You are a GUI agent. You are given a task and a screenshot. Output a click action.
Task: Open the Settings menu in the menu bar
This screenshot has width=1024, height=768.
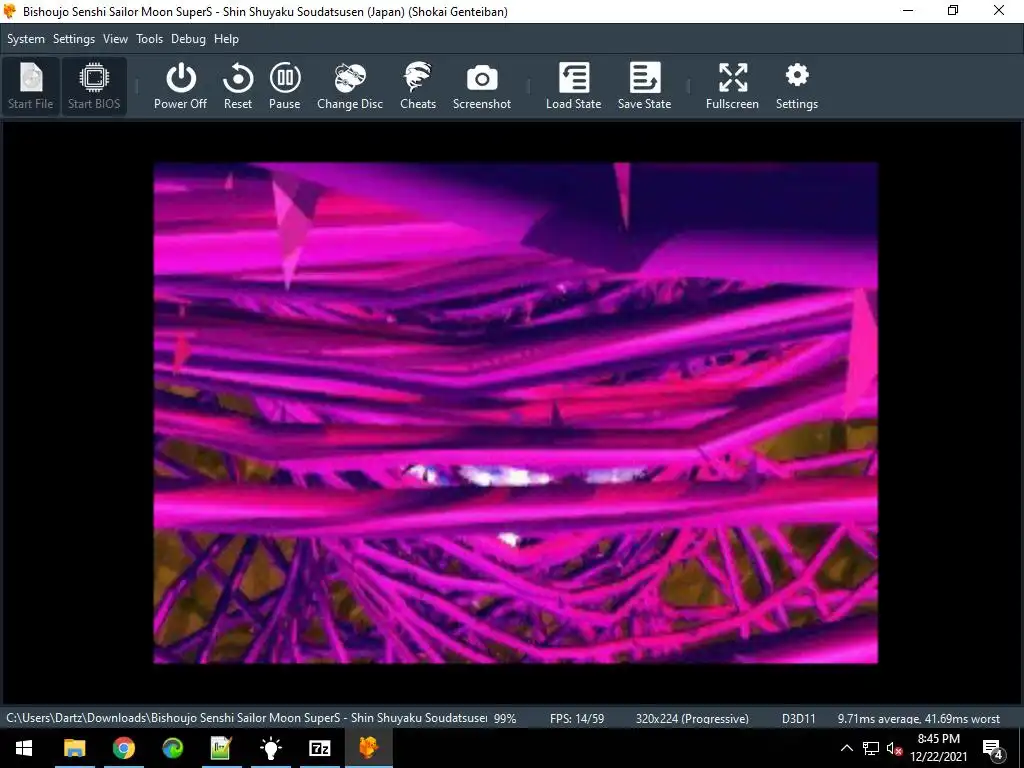pyautogui.click(x=74, y=39)
